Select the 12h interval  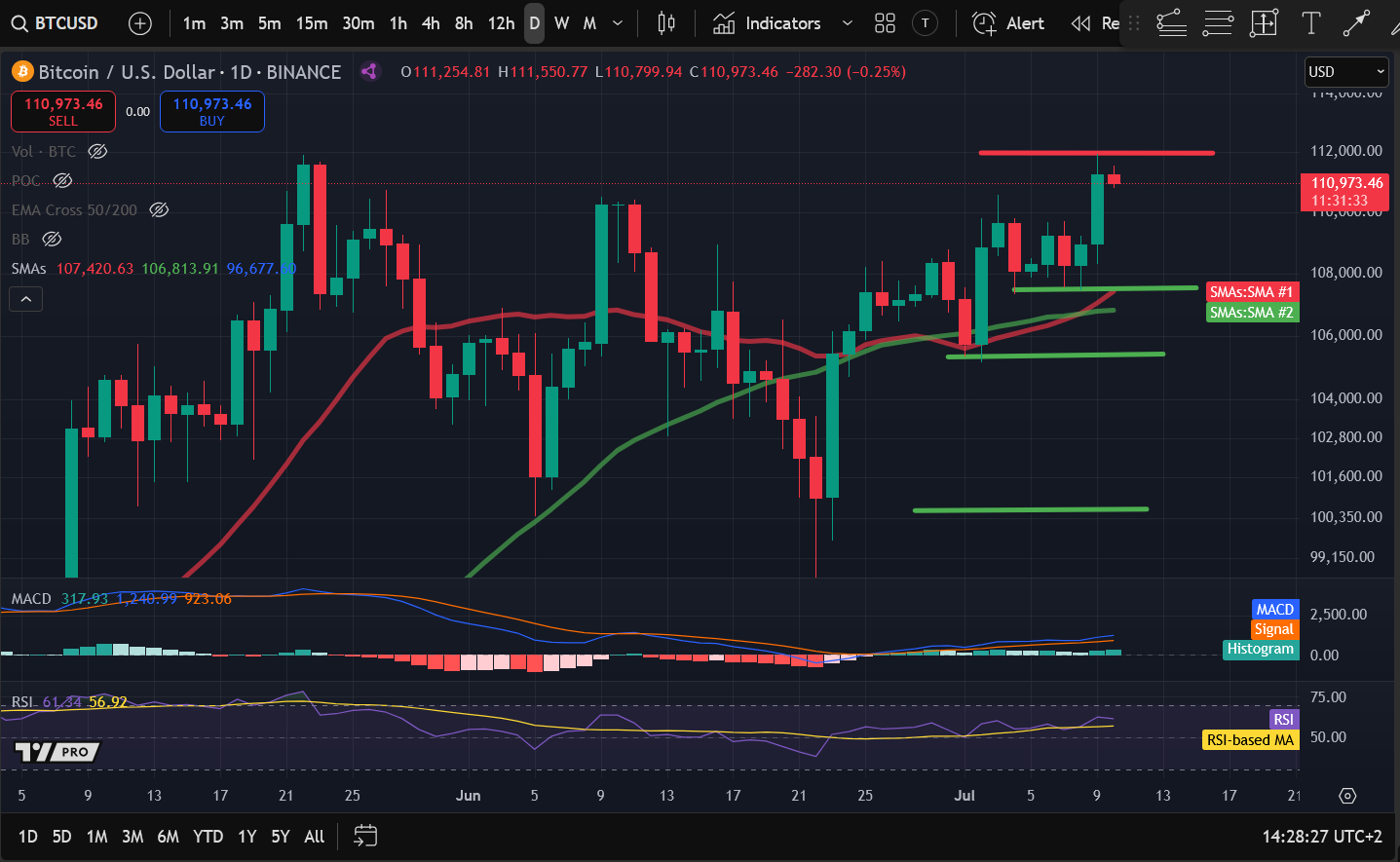501,23
